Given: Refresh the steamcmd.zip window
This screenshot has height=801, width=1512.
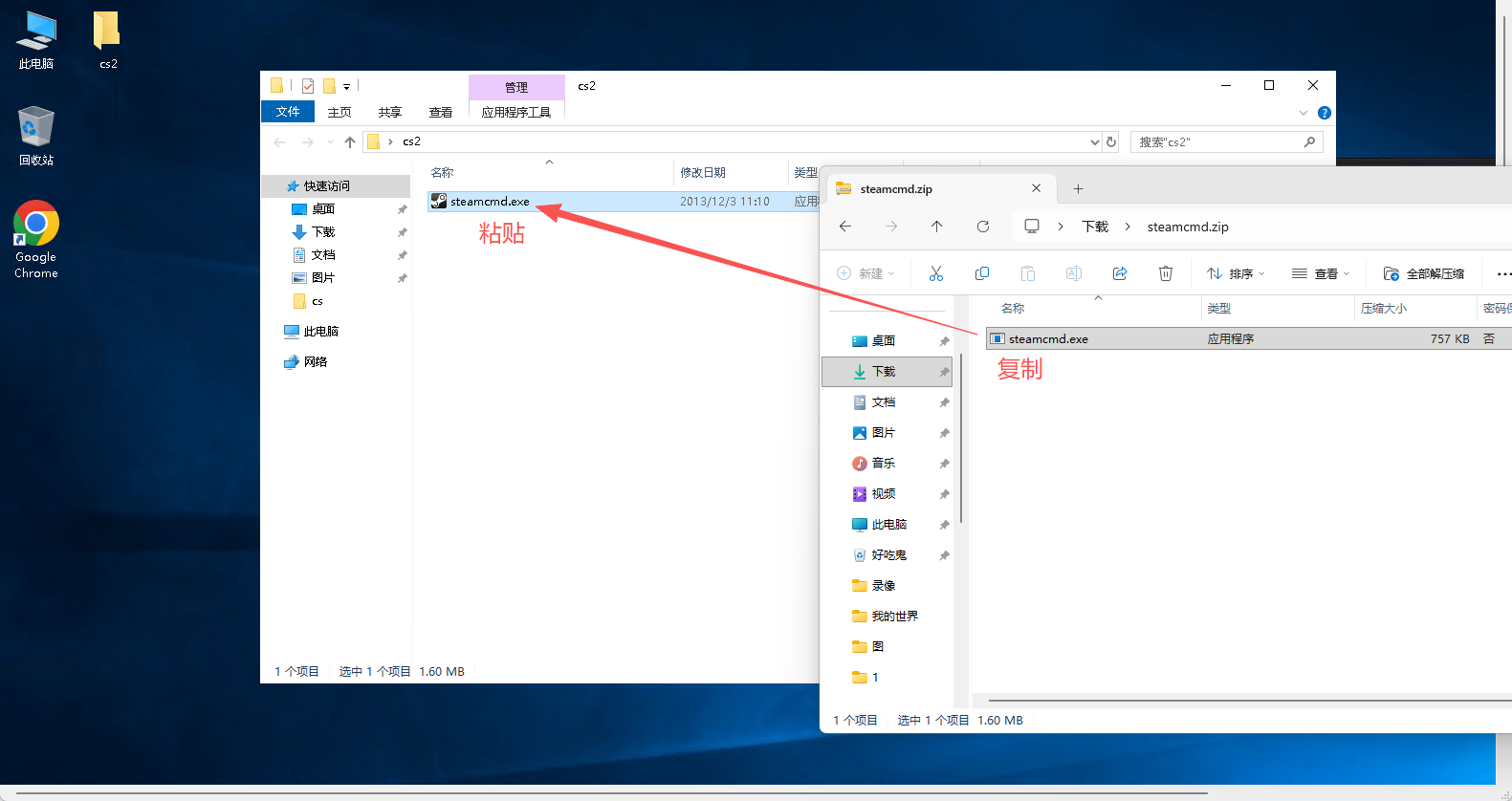Looking at the screenshot, I should [982, 227].
